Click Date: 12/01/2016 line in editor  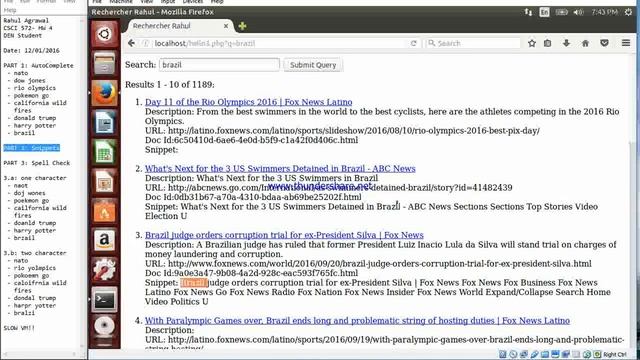point(31,51)
